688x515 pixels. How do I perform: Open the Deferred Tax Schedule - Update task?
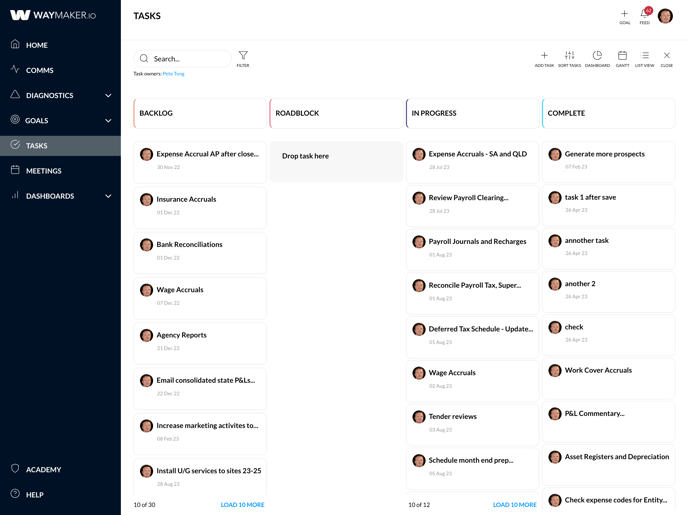473,337
